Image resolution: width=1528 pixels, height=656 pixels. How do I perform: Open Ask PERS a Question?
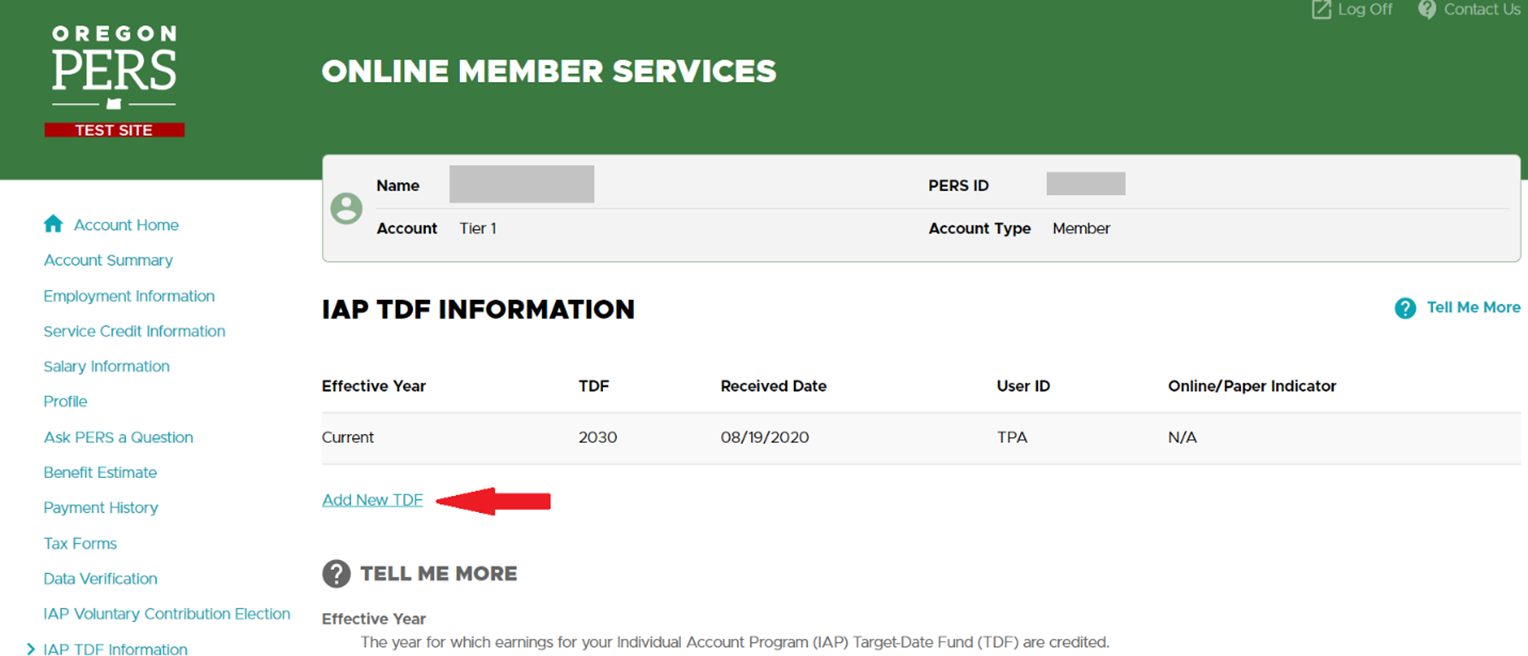pyautogui.click(x=118, y=437)
